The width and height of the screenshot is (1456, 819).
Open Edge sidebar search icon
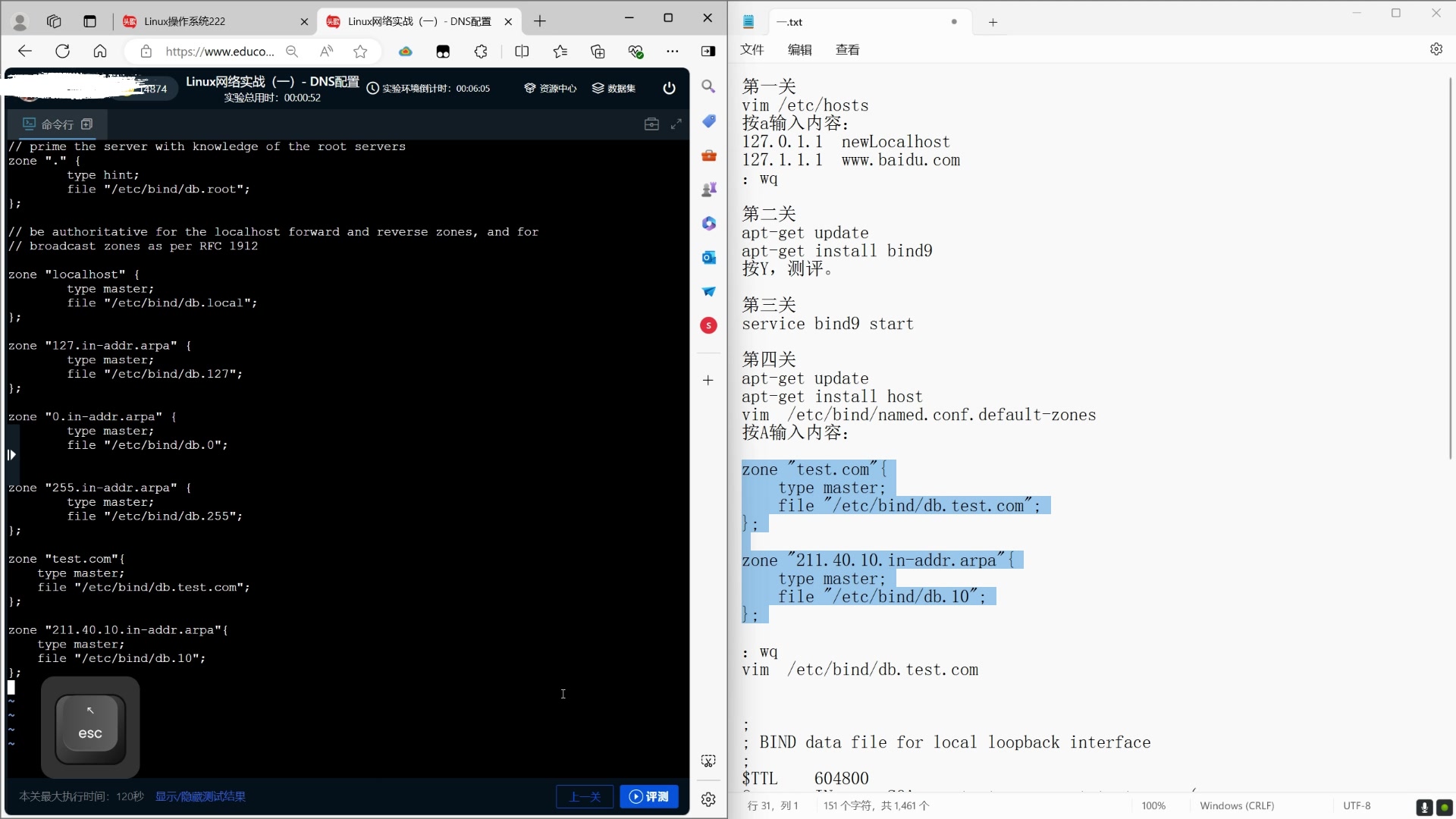point(708,86)
